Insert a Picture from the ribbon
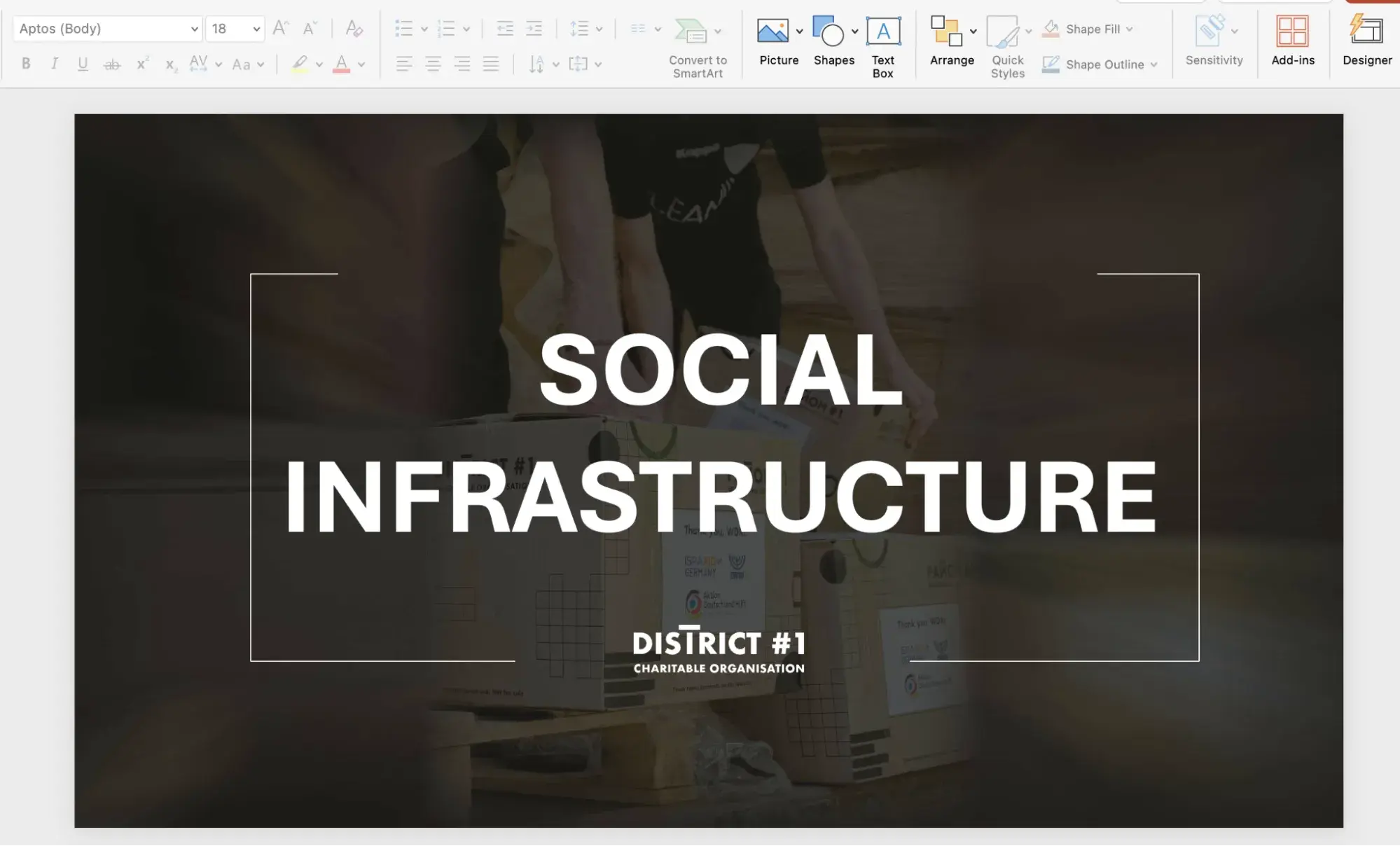 coord(773,32)
